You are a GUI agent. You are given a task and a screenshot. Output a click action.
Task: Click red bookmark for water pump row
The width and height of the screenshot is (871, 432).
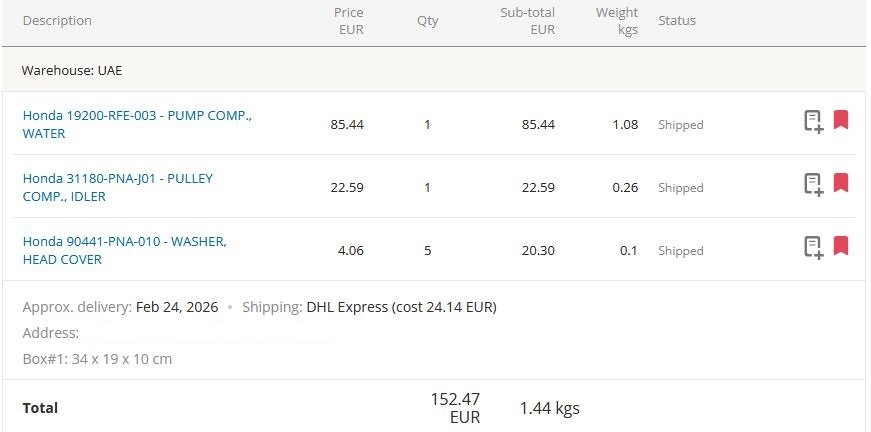pyautogui.click(x=841, y=120)
